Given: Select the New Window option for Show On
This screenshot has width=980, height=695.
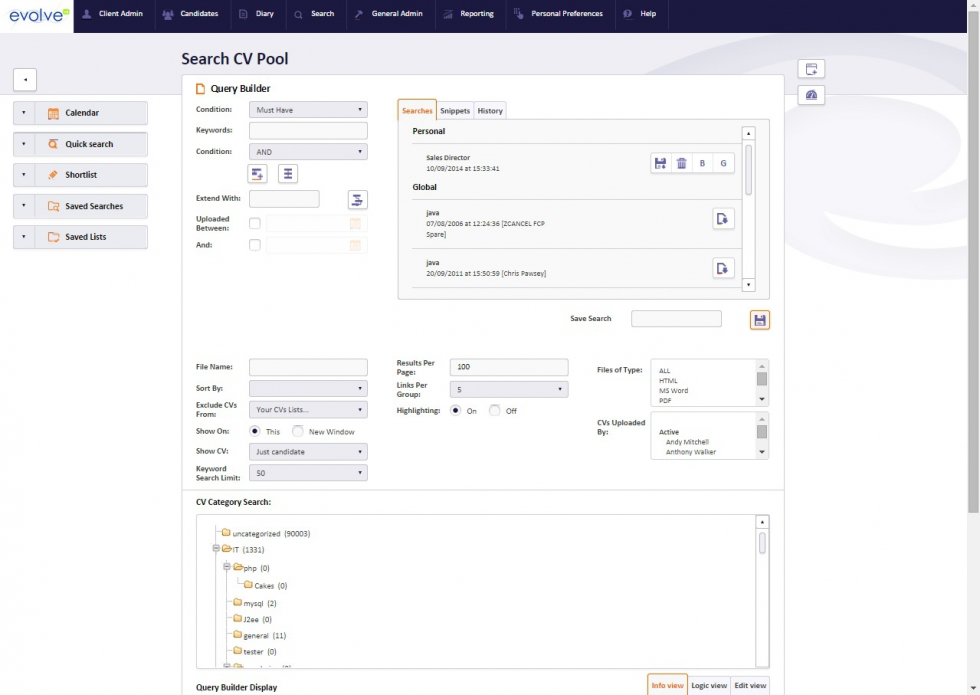Looking at the screenshot, I should tap(295, 431).
